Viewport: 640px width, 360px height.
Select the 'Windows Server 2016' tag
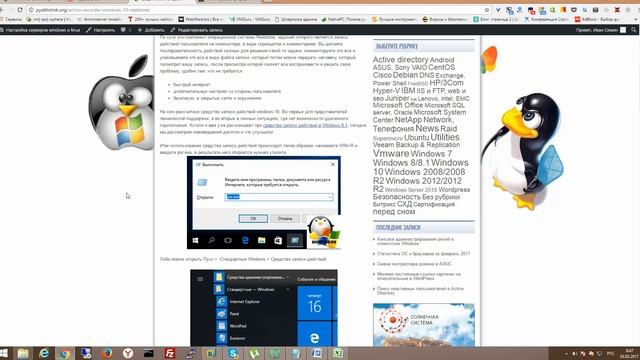[410, 190]
